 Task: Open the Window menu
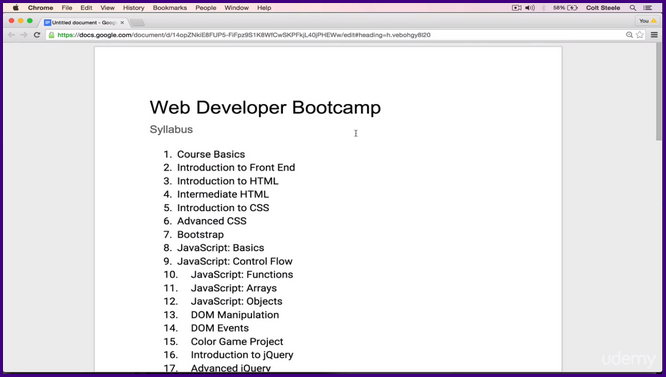[x=237, y=8]
